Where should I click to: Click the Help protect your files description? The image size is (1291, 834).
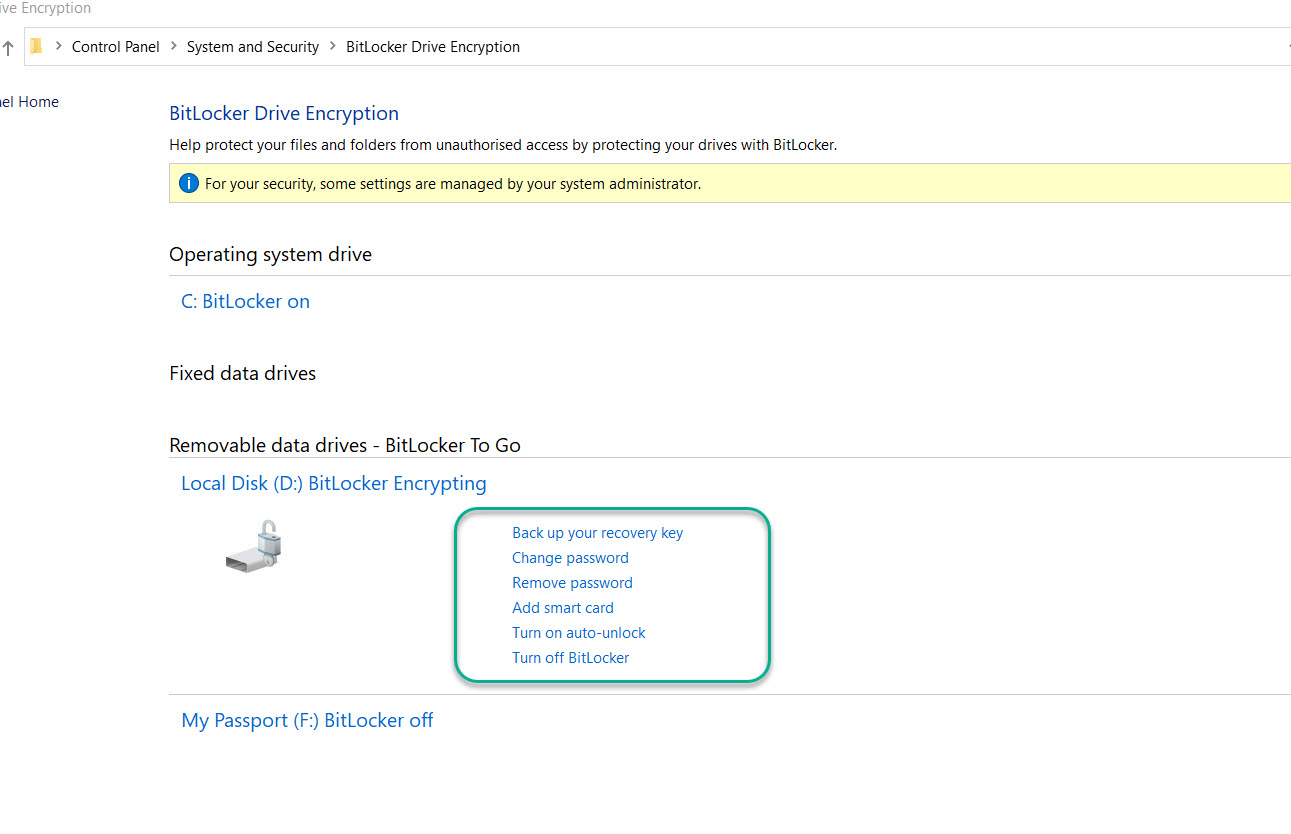click(x=503, y=145)
